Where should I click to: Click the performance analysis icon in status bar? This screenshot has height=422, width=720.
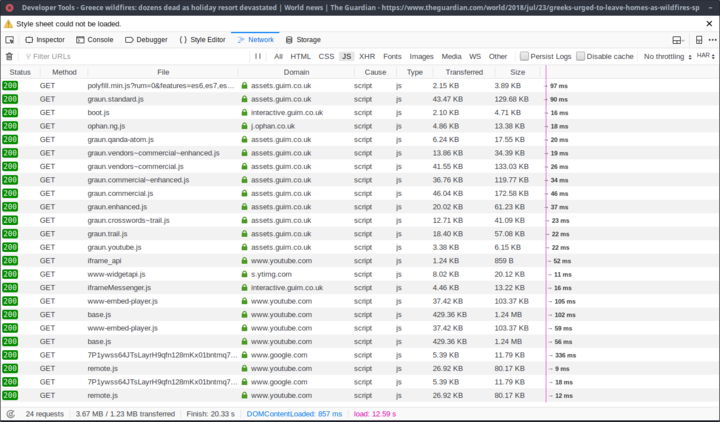coord(10,413)
